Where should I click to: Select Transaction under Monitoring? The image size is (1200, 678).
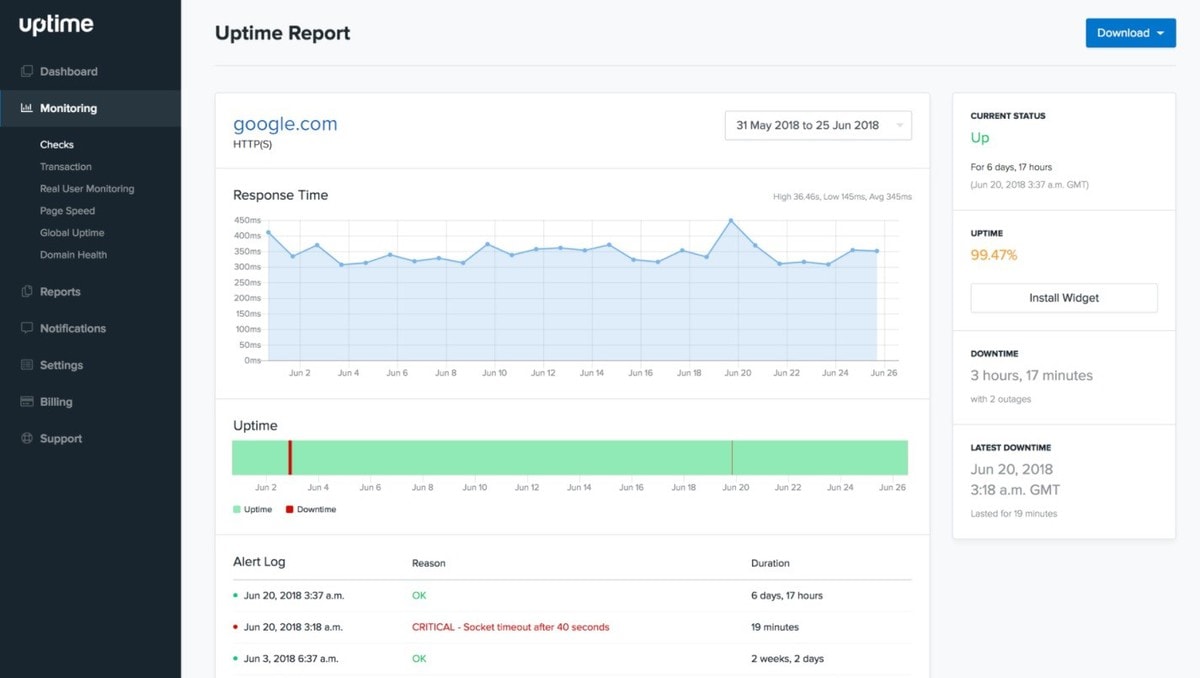66,167
